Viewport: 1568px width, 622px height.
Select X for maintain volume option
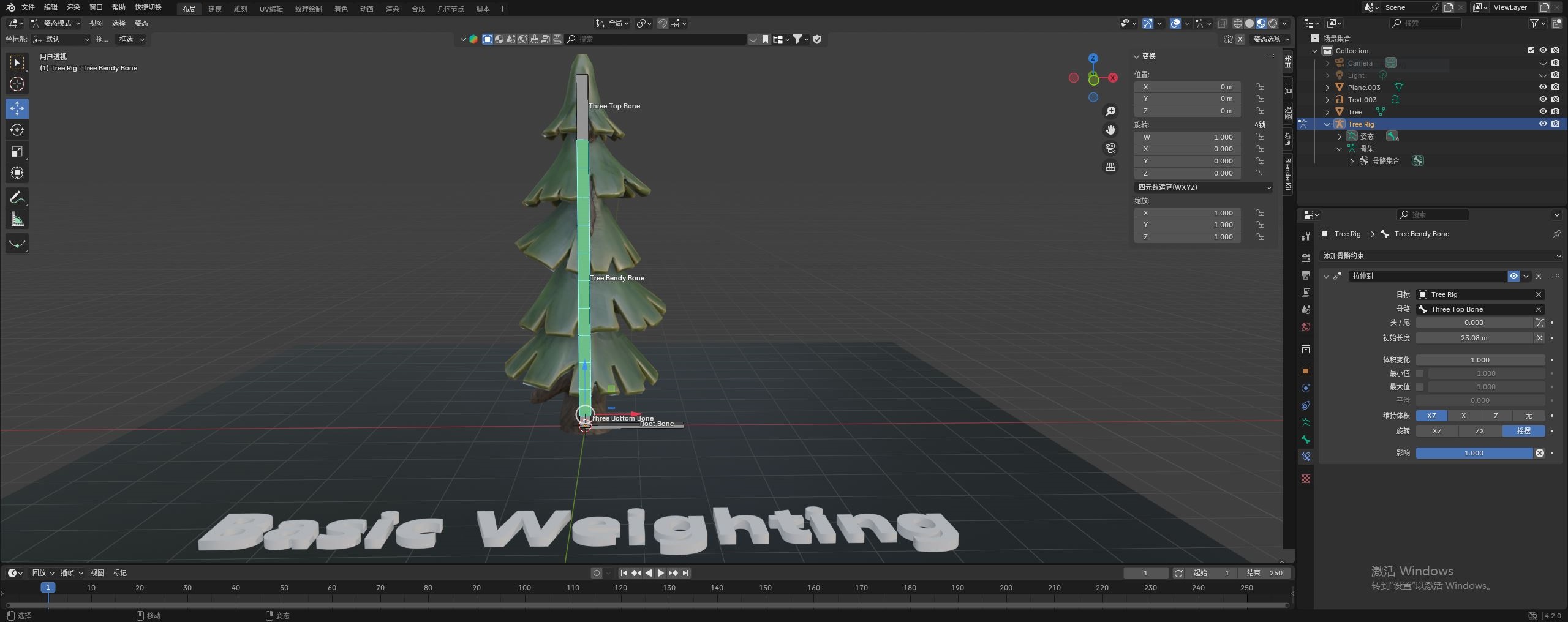[x=1463, y=416]
